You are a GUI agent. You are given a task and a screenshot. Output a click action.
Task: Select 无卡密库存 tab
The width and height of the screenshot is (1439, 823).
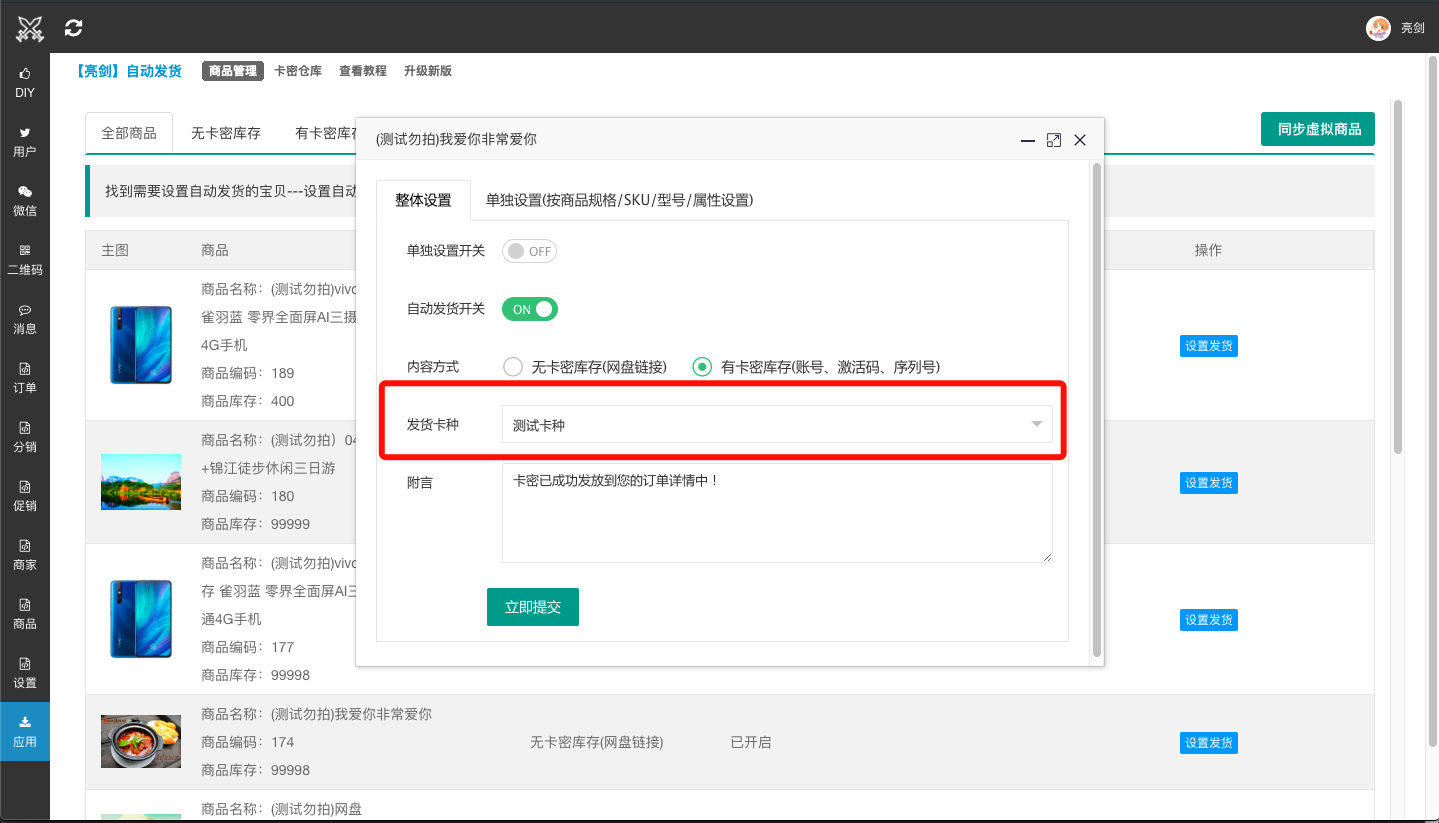coord(226,133)
